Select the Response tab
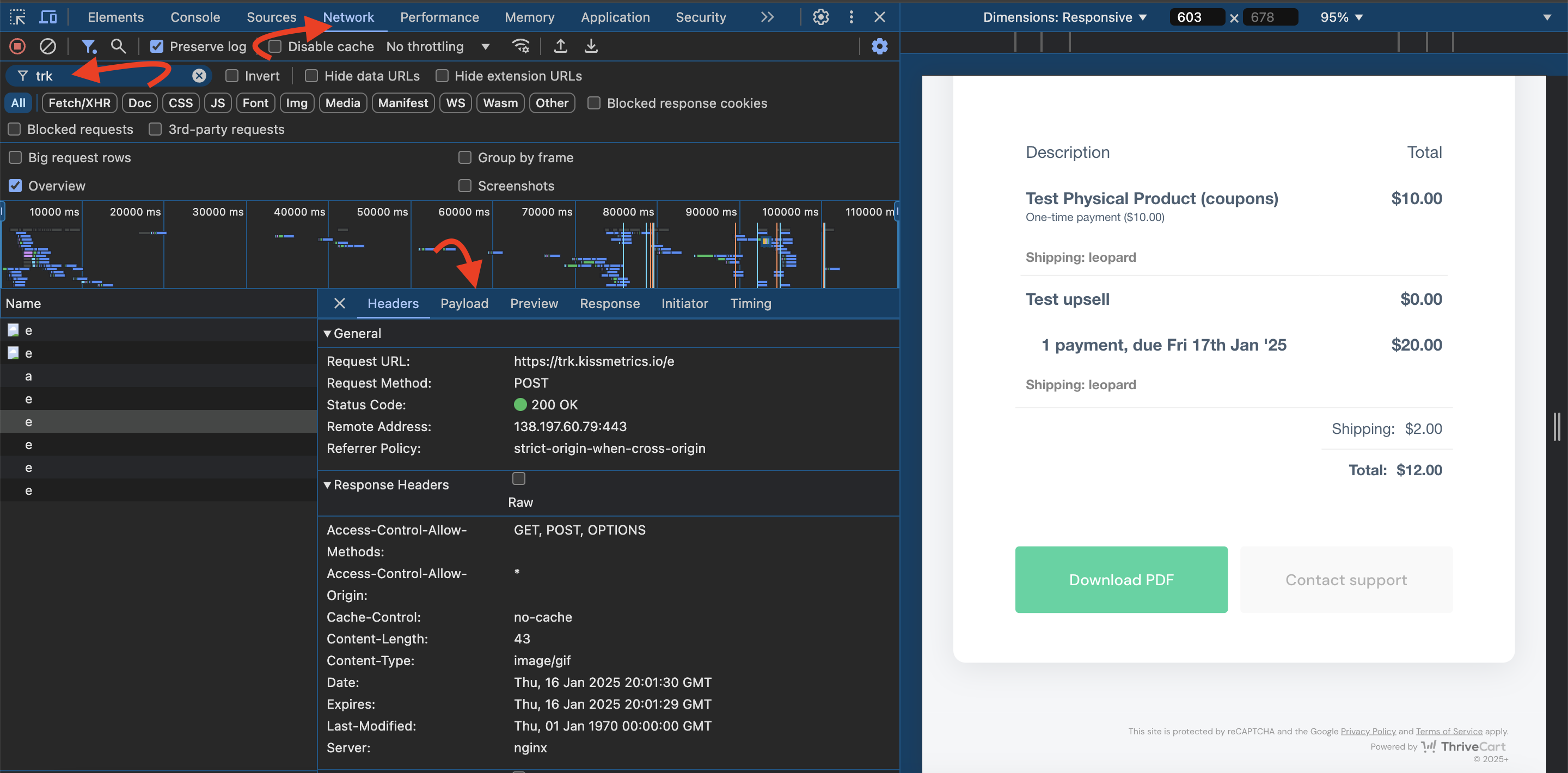This screenshot has height=773, width=1568. coord(609,303)
